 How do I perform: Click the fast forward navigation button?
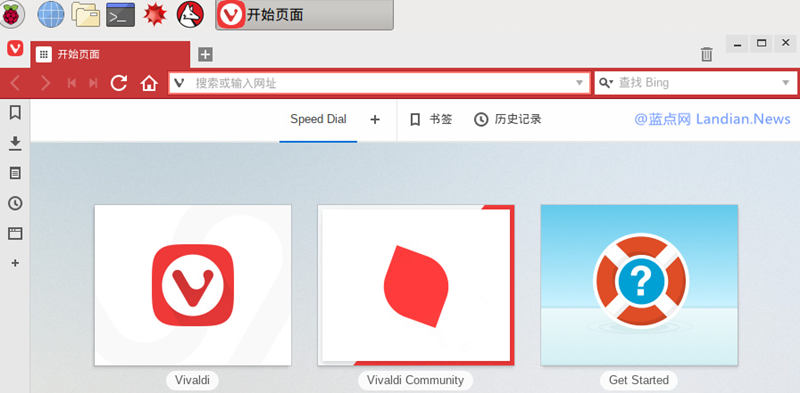pos(93,83)
